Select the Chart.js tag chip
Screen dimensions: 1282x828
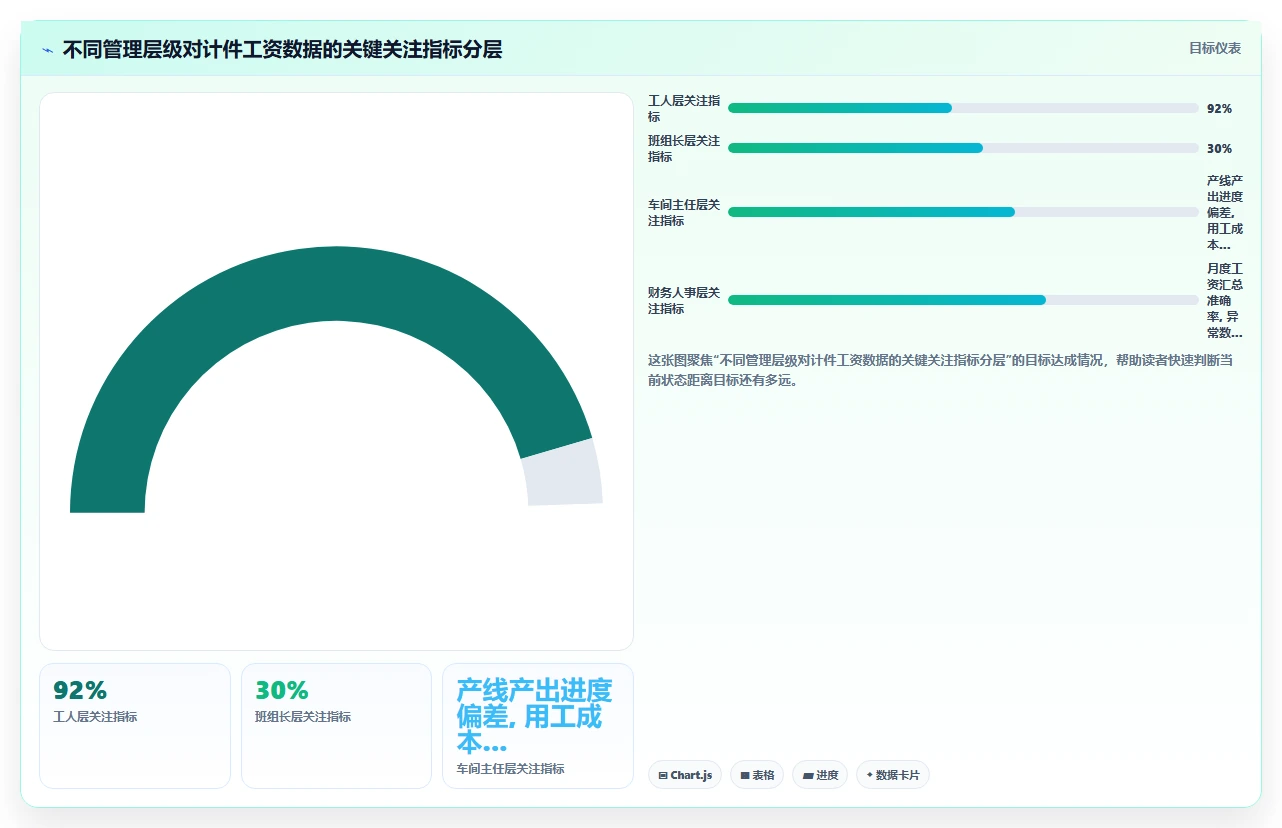(685, 775)
